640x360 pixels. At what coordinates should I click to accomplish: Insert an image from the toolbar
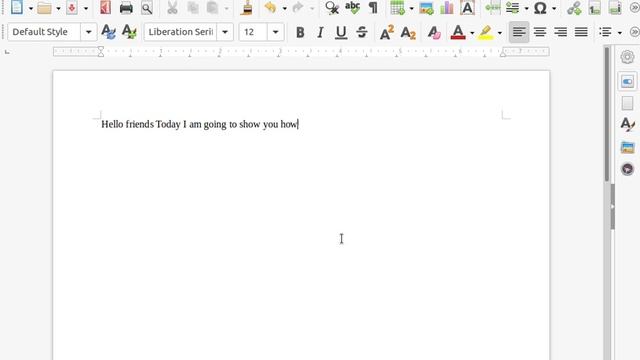pyautogui.click(x=427, y=8)
